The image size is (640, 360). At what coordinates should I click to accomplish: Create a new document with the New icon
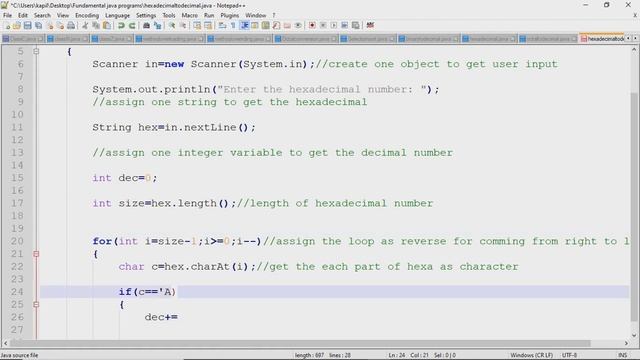[x=7, y=26]
